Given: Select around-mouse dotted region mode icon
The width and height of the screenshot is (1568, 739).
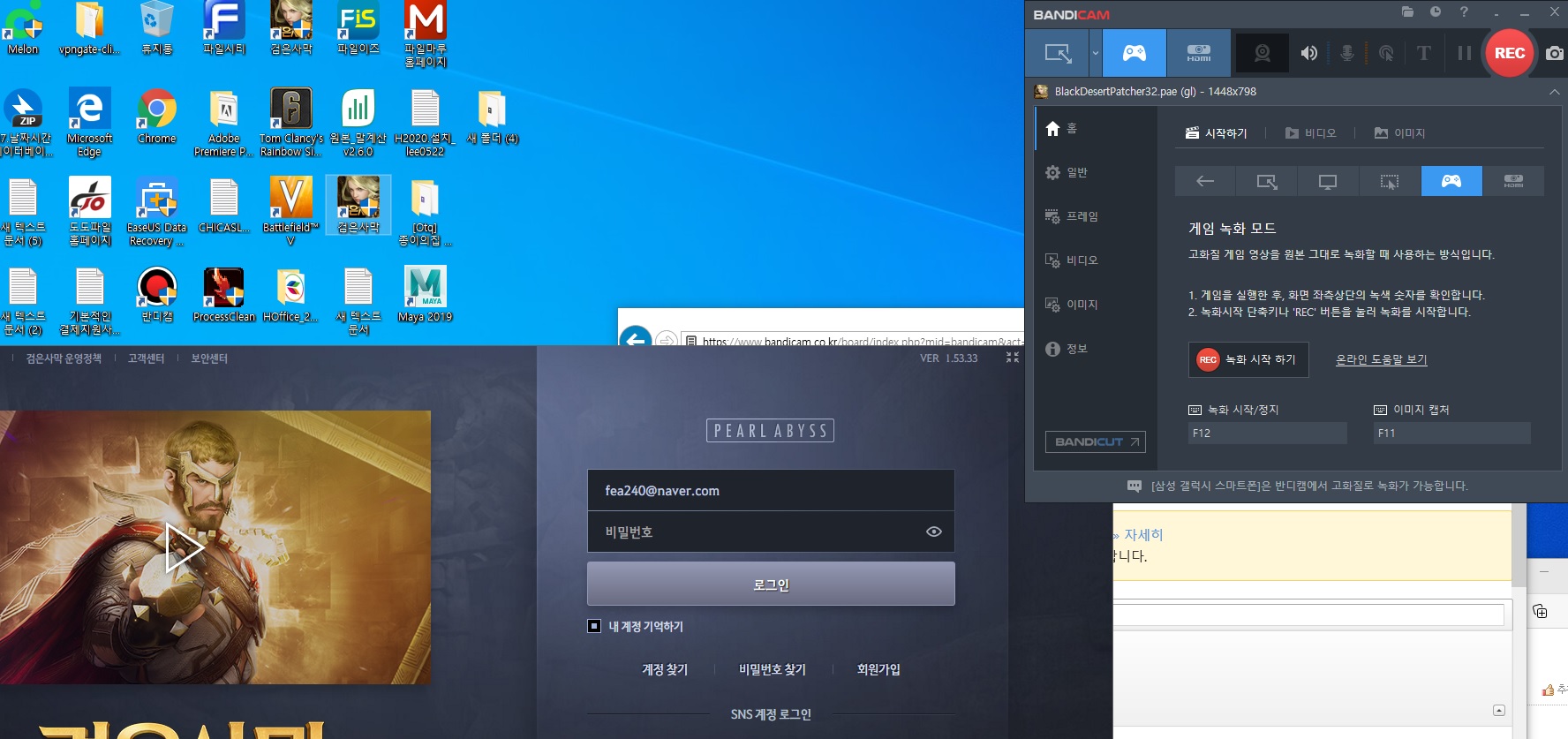Looking at the screenshot, I should tap(1390, 181).
